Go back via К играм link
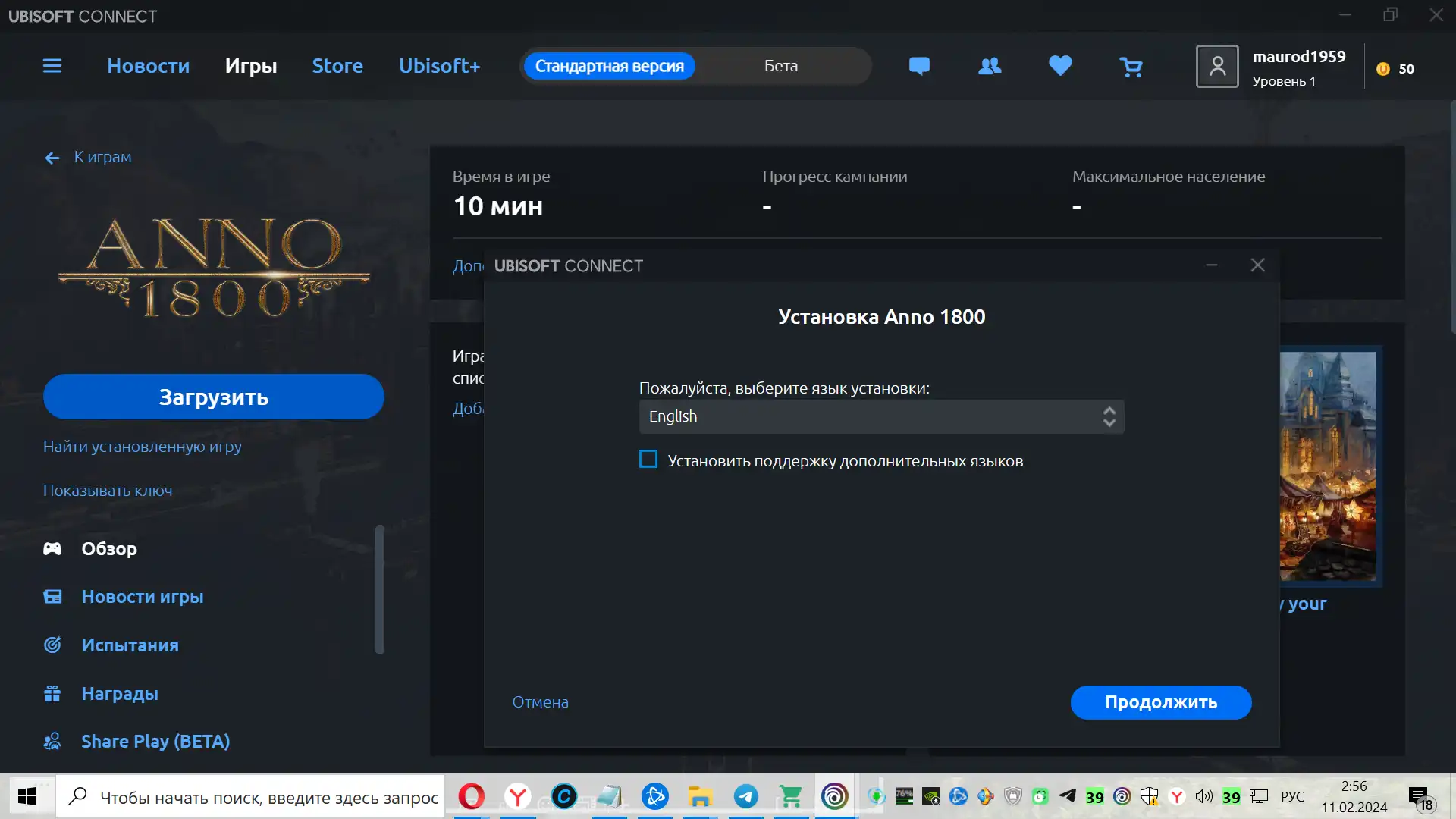Viewport: 1456px width, 819px height. pos(102,157)
